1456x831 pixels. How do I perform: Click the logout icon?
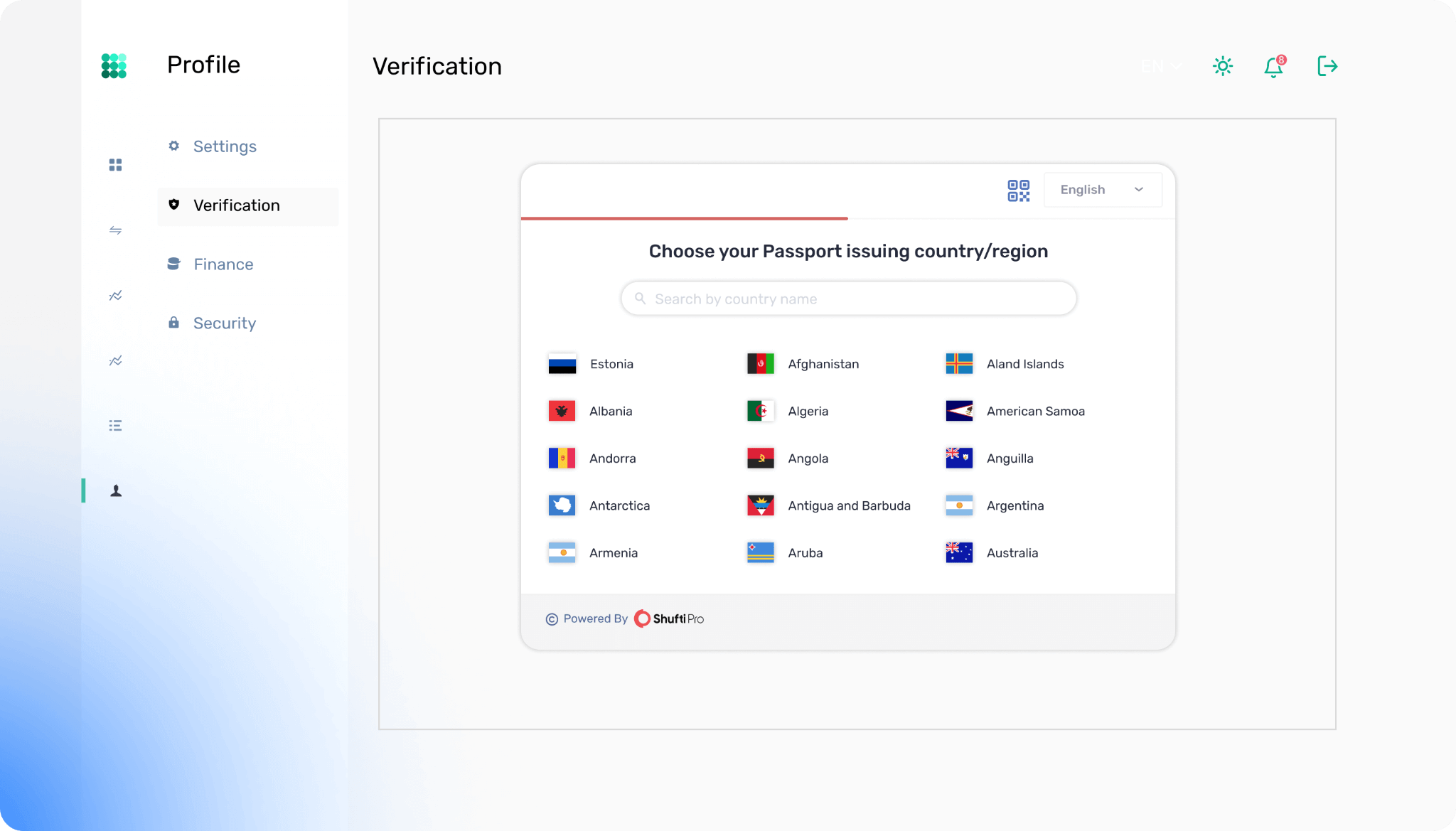pyautogui.click(x=1327, y=66)
